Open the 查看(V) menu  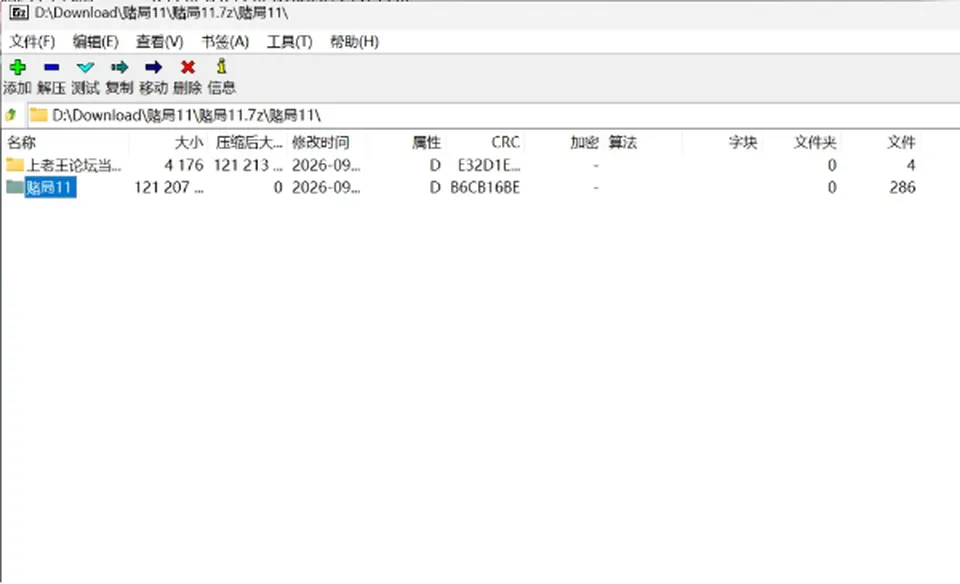coord(160,42)
